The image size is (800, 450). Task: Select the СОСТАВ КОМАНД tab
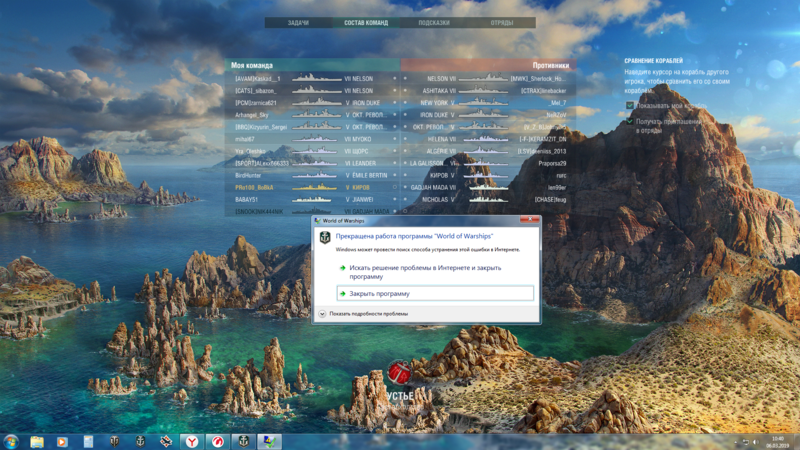(366, 23)
